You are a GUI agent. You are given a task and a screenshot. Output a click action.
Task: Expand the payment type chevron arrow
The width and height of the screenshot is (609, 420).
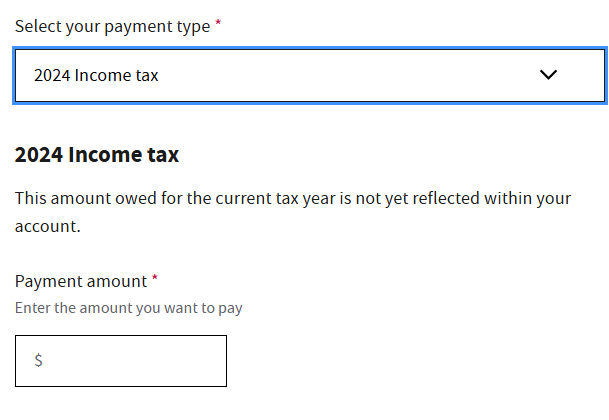[547, 75]
